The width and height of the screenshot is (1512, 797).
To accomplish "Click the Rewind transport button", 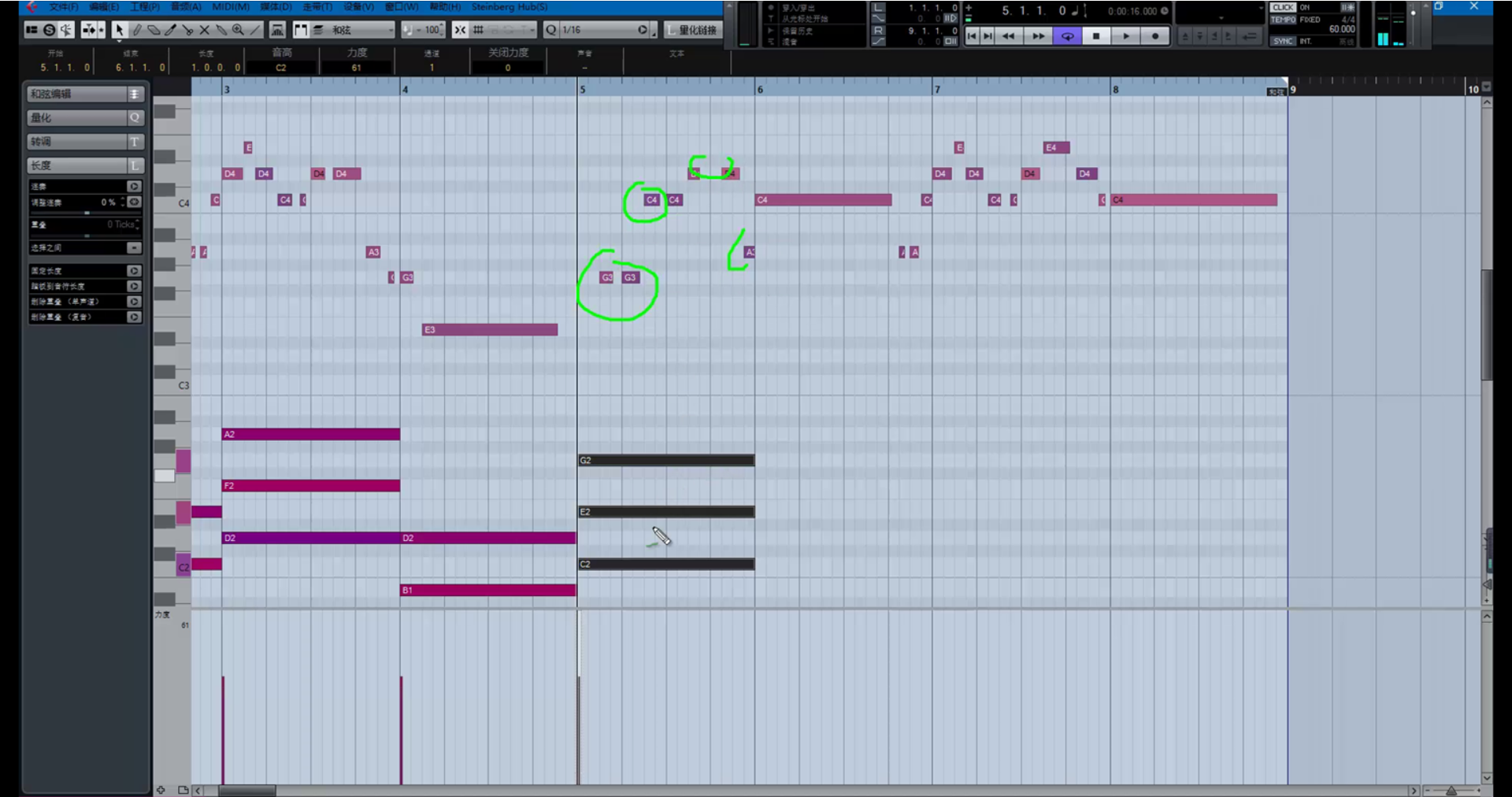I will pyautogui.click(x=1008, y=36).
